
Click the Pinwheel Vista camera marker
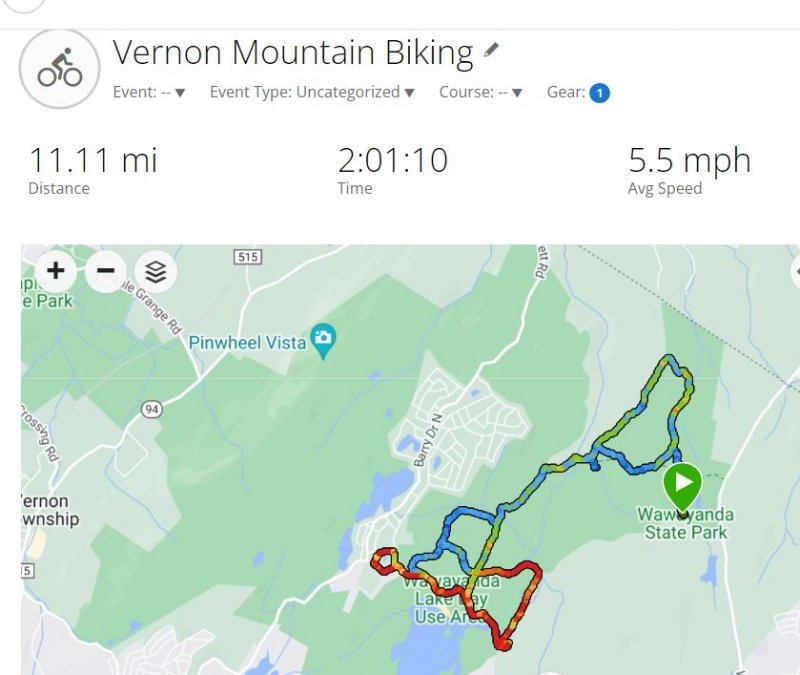(322, 340)
